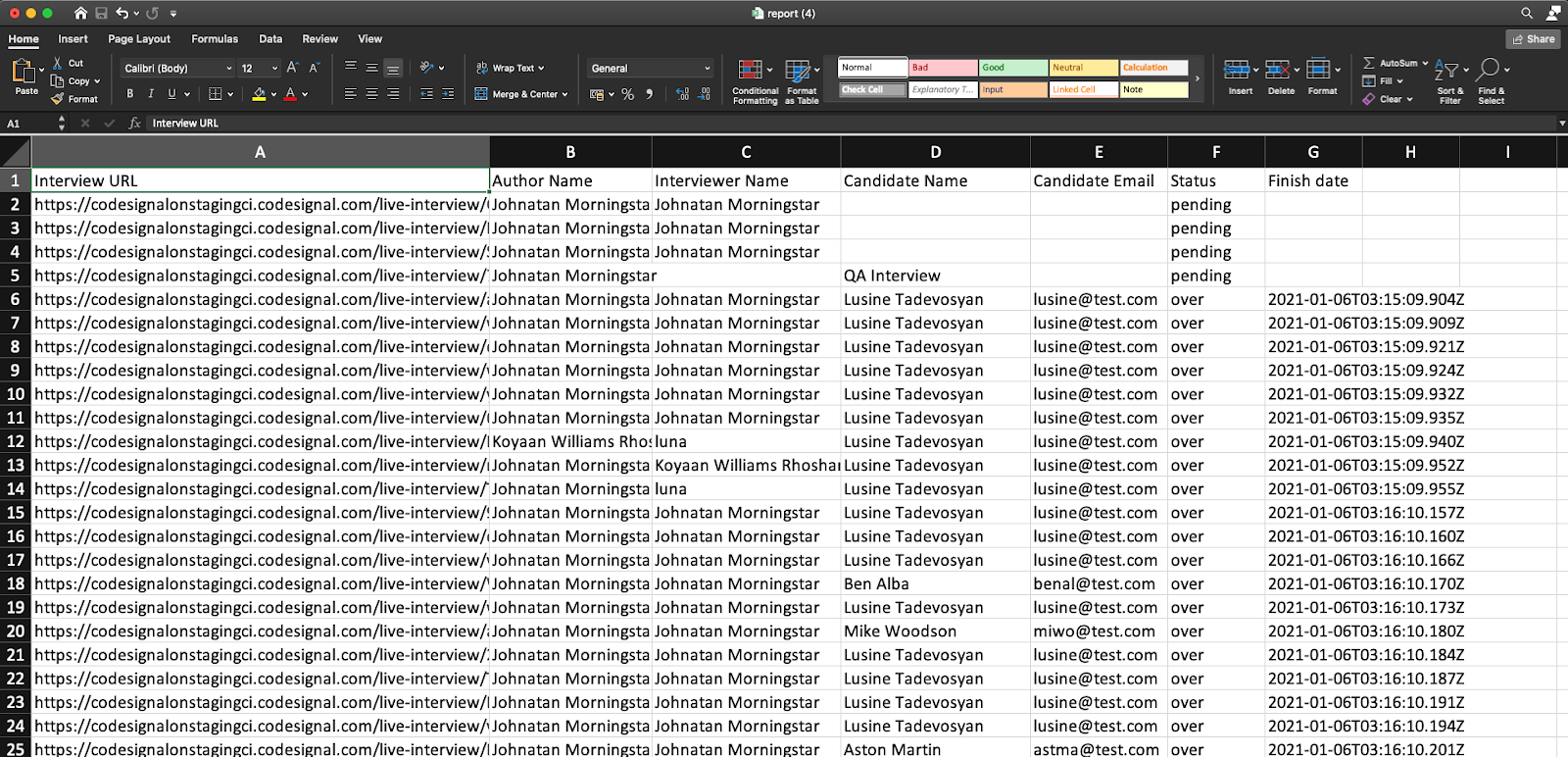Expand the cell styles gallery arrow
The width and height of the screenshot is (1568, 757).
point(1197,78)
